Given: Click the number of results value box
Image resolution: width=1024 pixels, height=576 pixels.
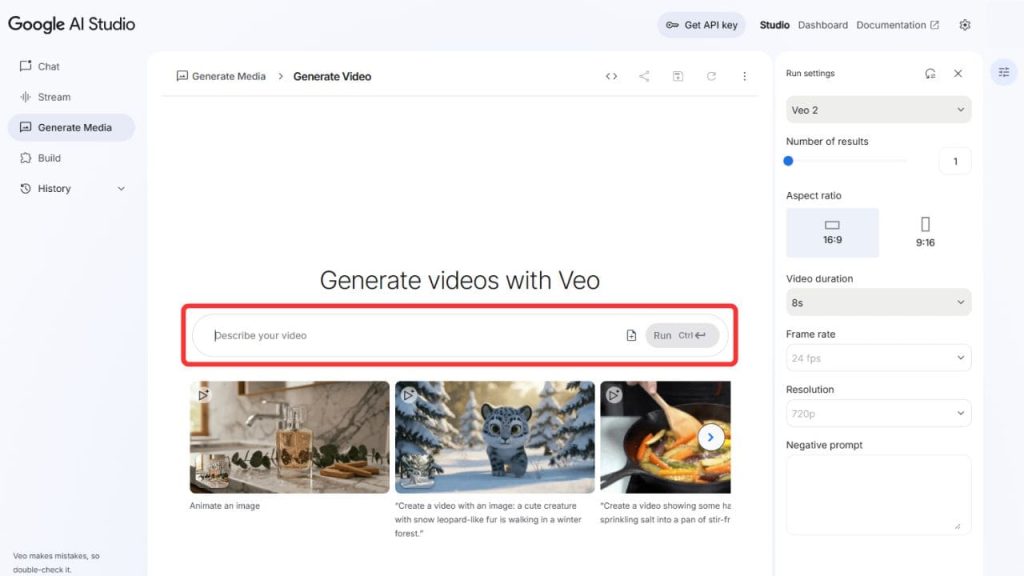Looking at the screenshot, I should coord(955,161).
